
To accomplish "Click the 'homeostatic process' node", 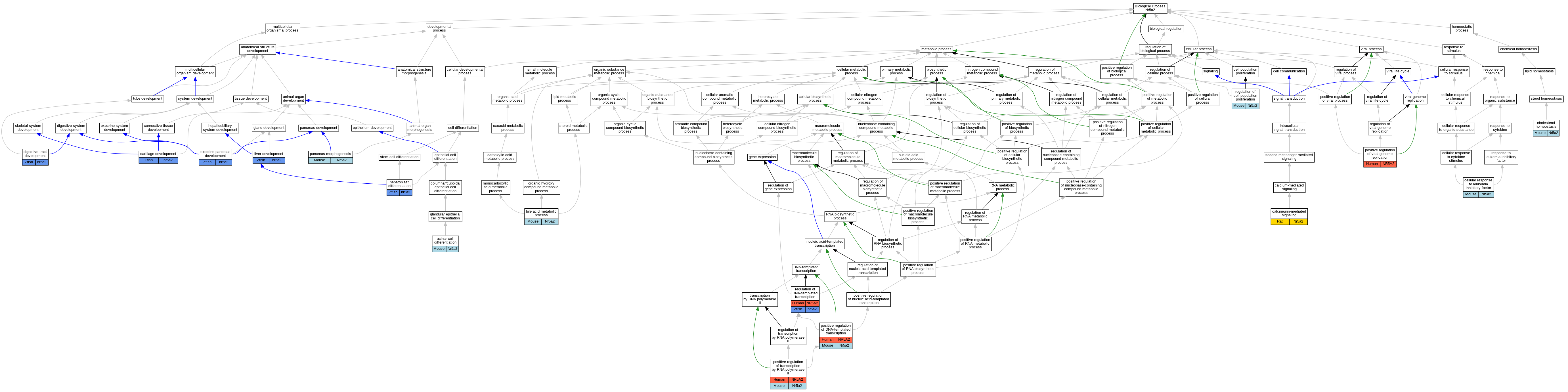I will 1462,29.
